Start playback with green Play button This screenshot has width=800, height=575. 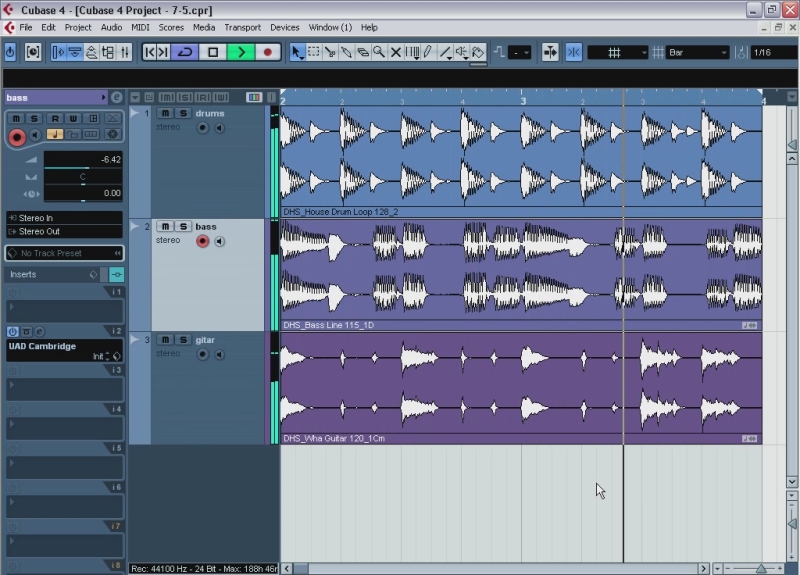[241, 52]
